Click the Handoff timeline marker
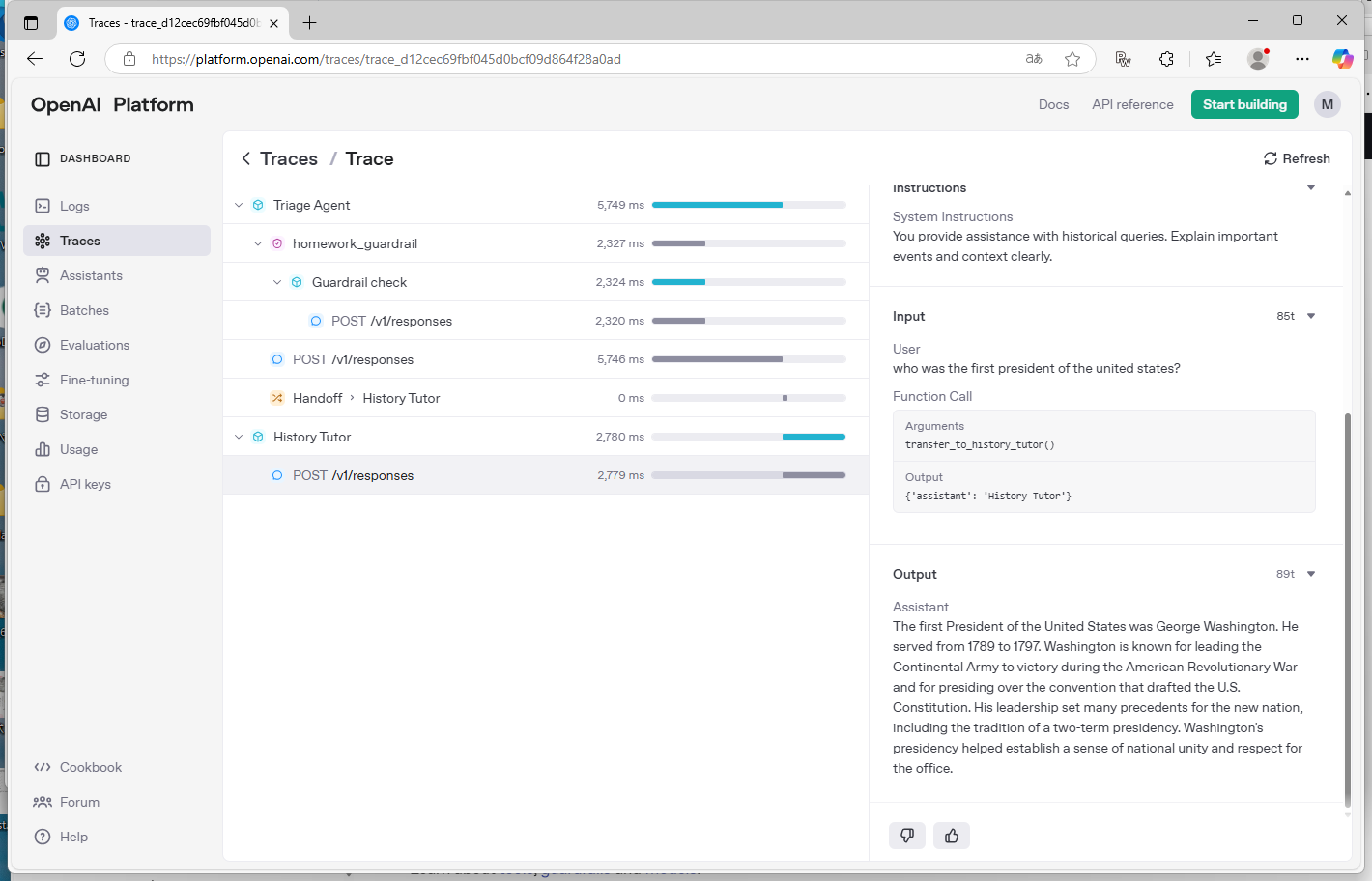1372x881 pixels. (785, 398)
